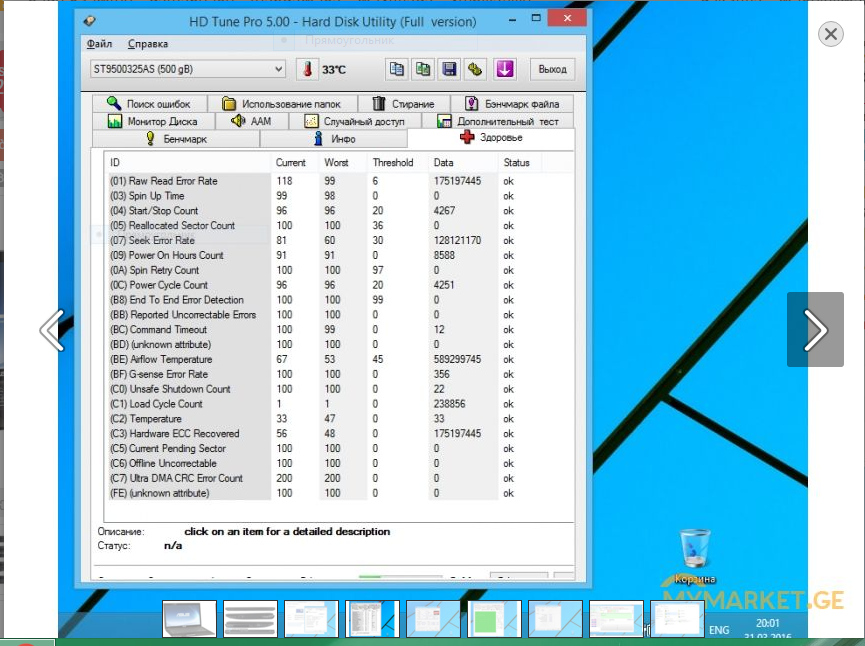The height and width of the screenshot is (646, 865).
Task: Open the options gears icon
Action: point(475,69)
